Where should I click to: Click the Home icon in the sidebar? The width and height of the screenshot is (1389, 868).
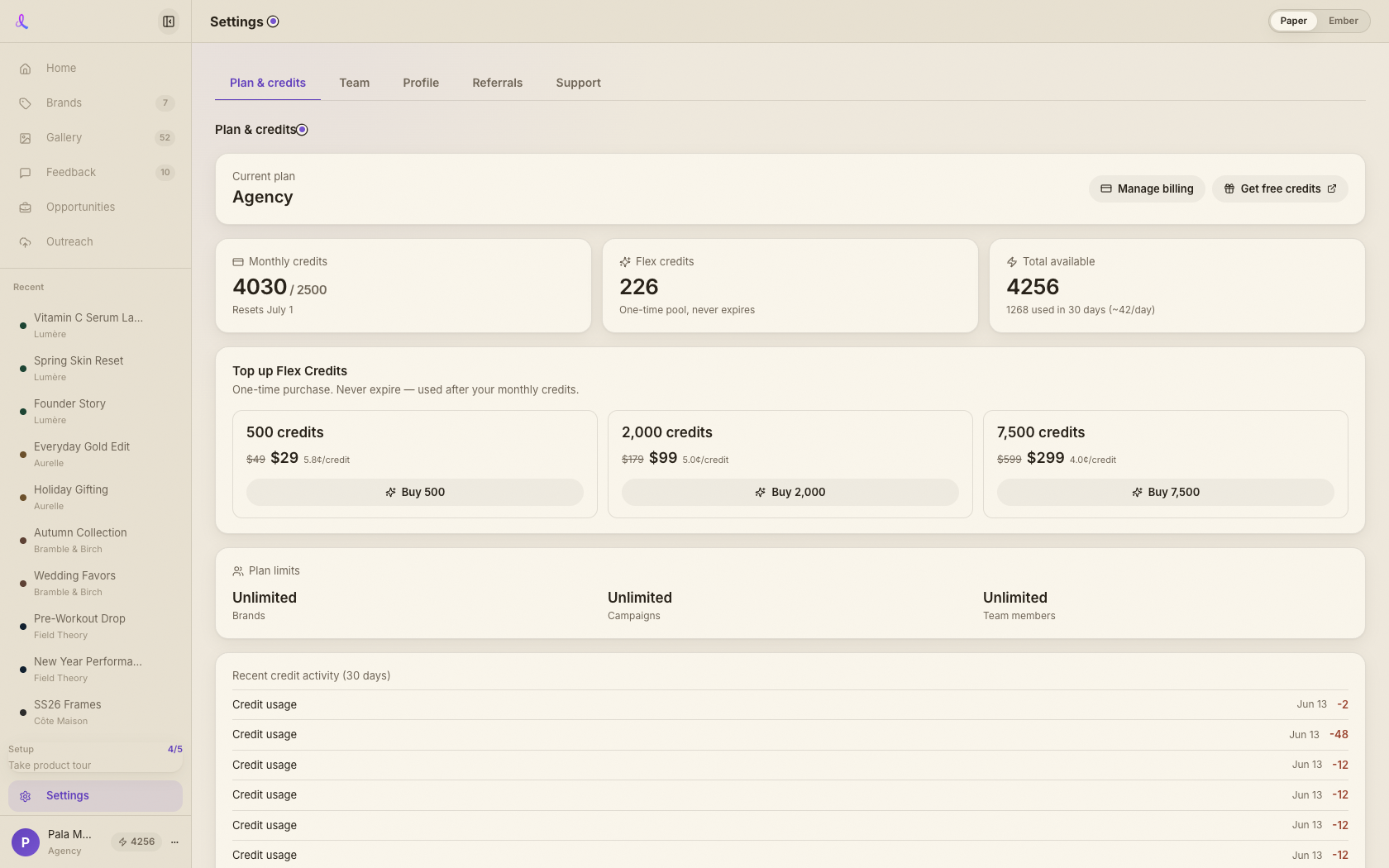[x=26, y=69]
